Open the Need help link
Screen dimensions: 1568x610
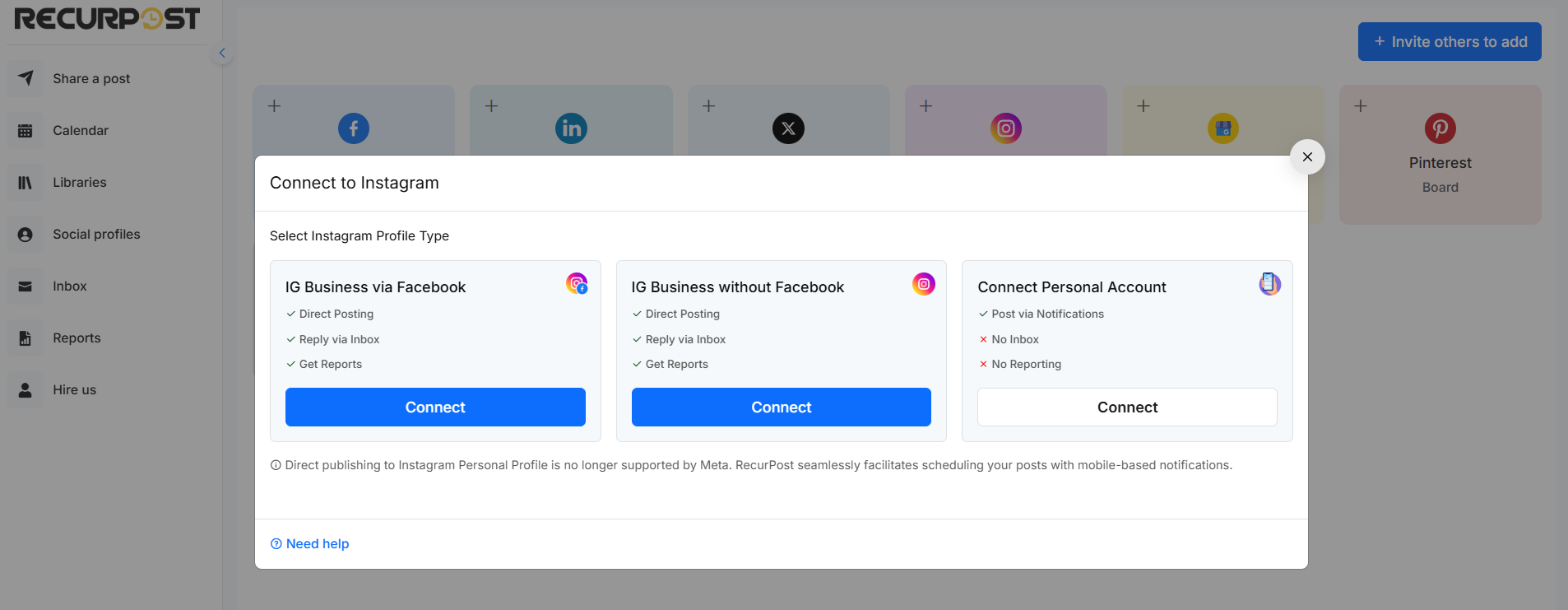[310, 543]
